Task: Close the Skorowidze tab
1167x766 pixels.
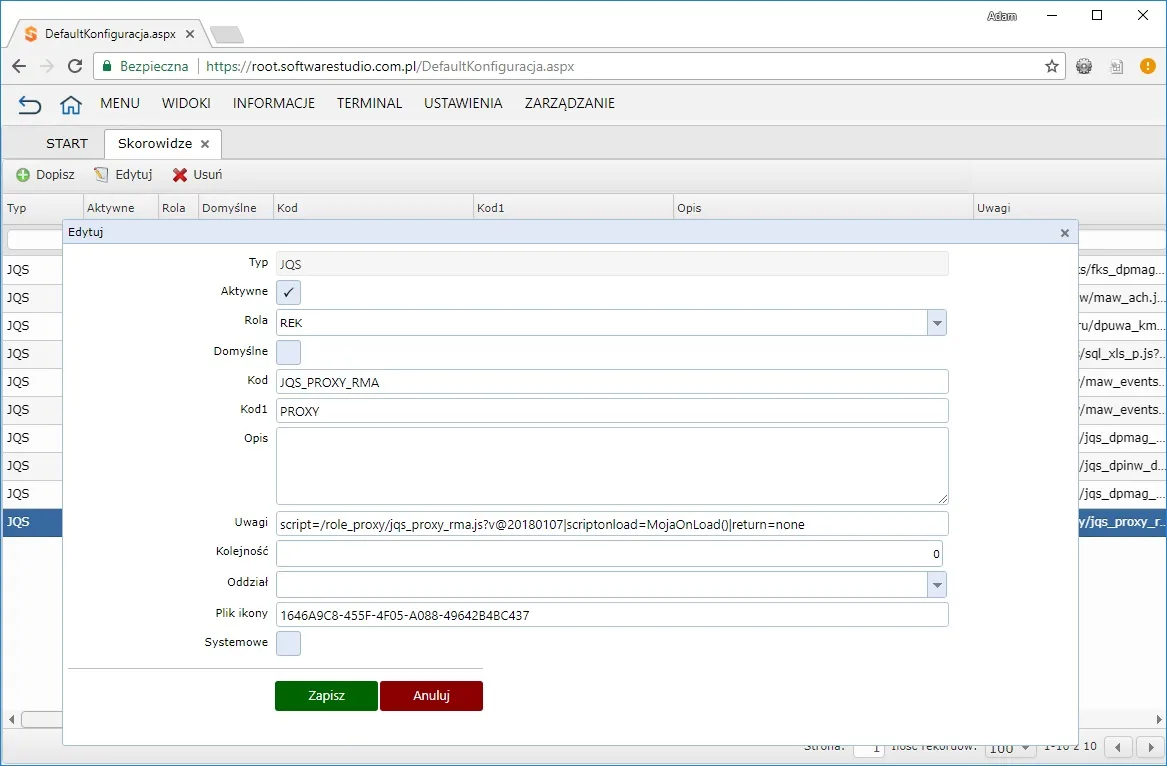Action: (205, 144)
